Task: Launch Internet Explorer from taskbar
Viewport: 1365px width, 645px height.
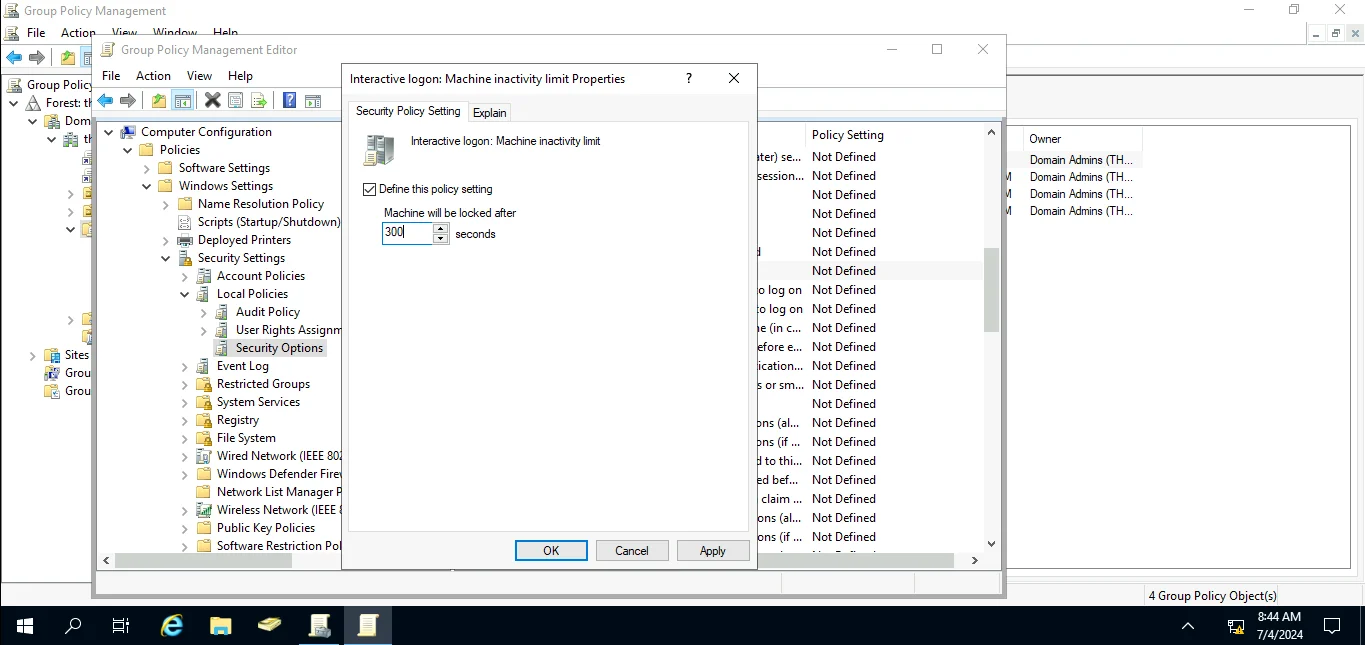Action: pyautogui.click(x=173, y=626)
